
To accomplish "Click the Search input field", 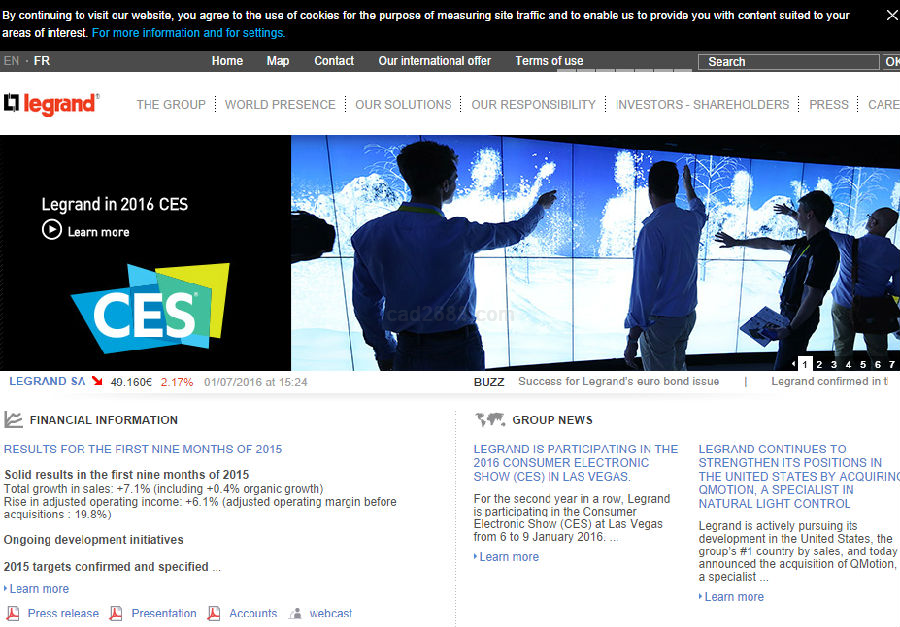I will 788,62.
